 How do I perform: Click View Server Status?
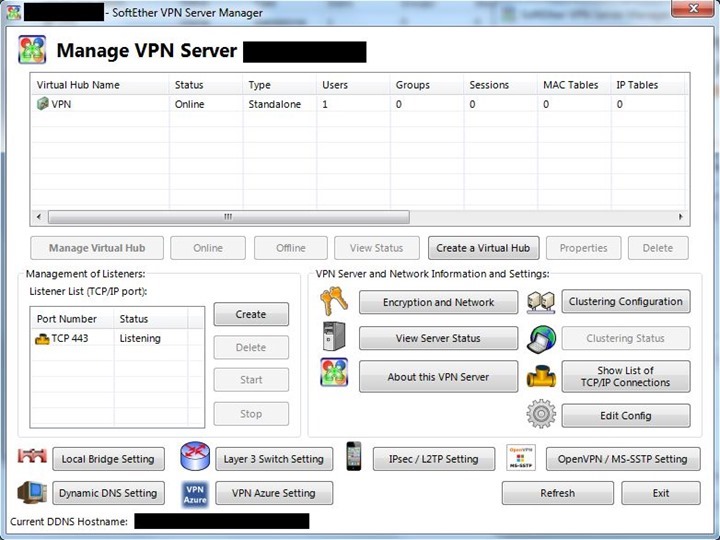pos(439,338)
